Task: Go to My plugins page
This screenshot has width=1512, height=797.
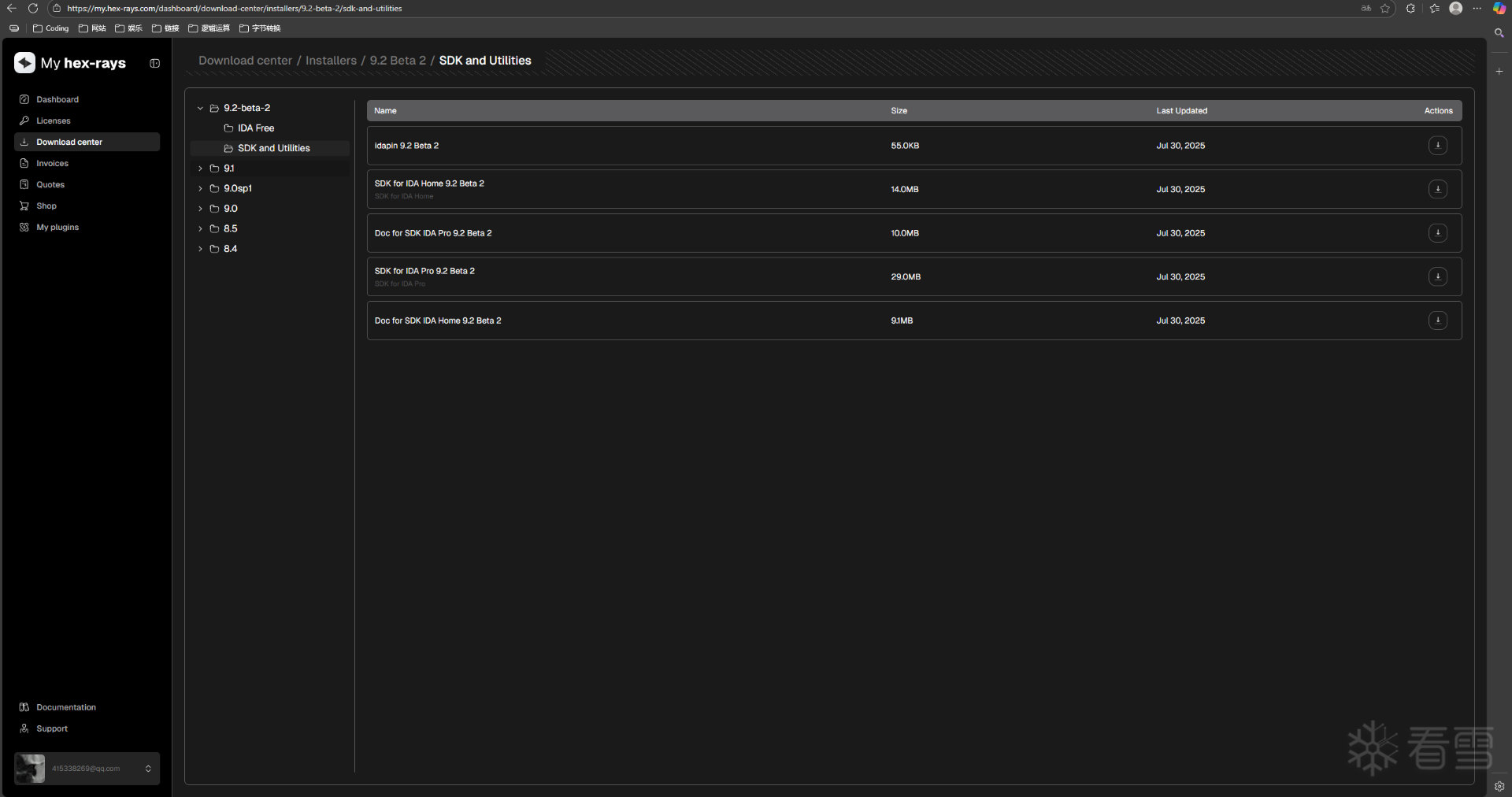Action: point(57,228)
